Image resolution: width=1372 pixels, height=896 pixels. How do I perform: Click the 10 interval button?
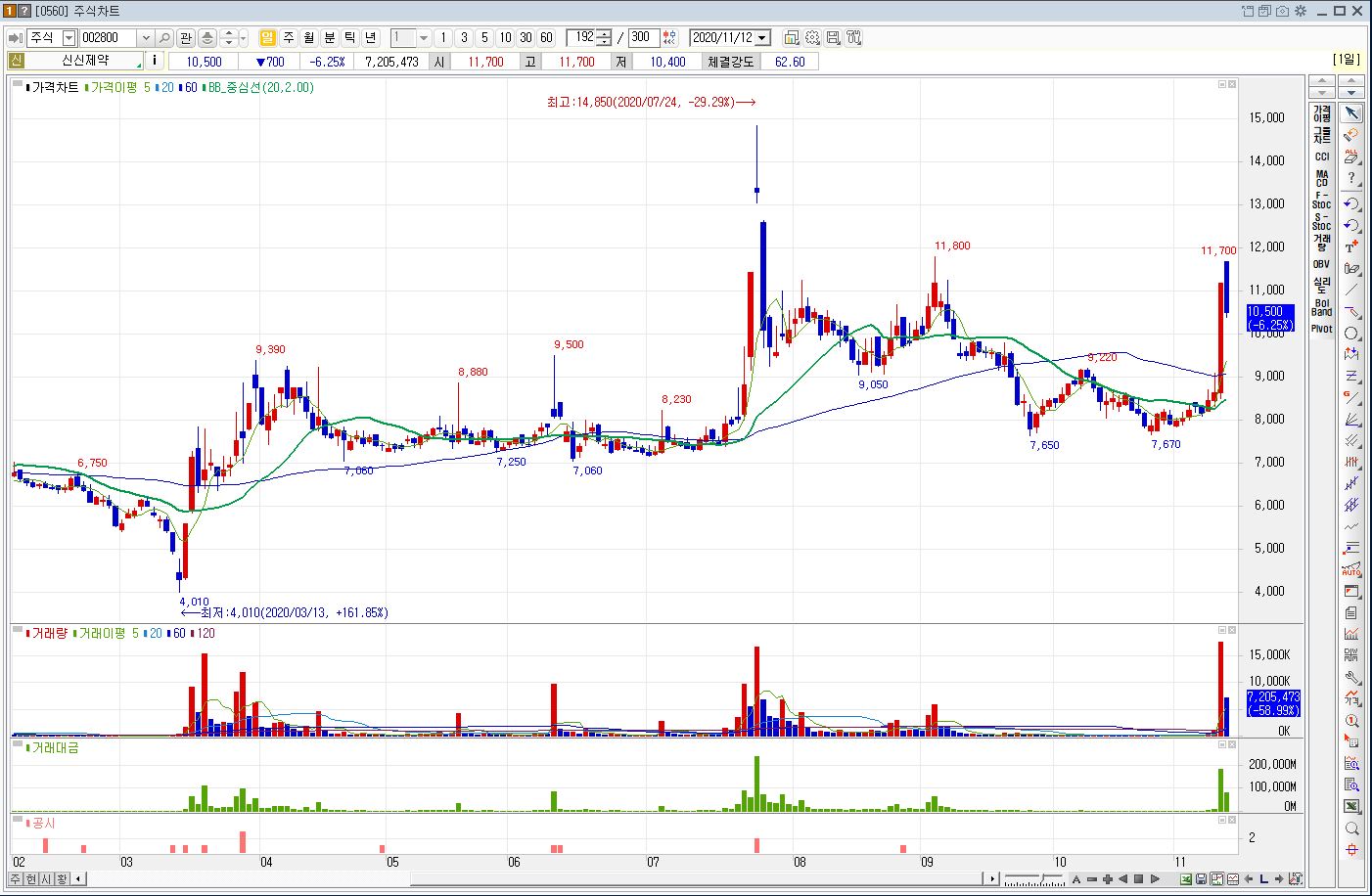pyautogui.click(x=505, y=37)
